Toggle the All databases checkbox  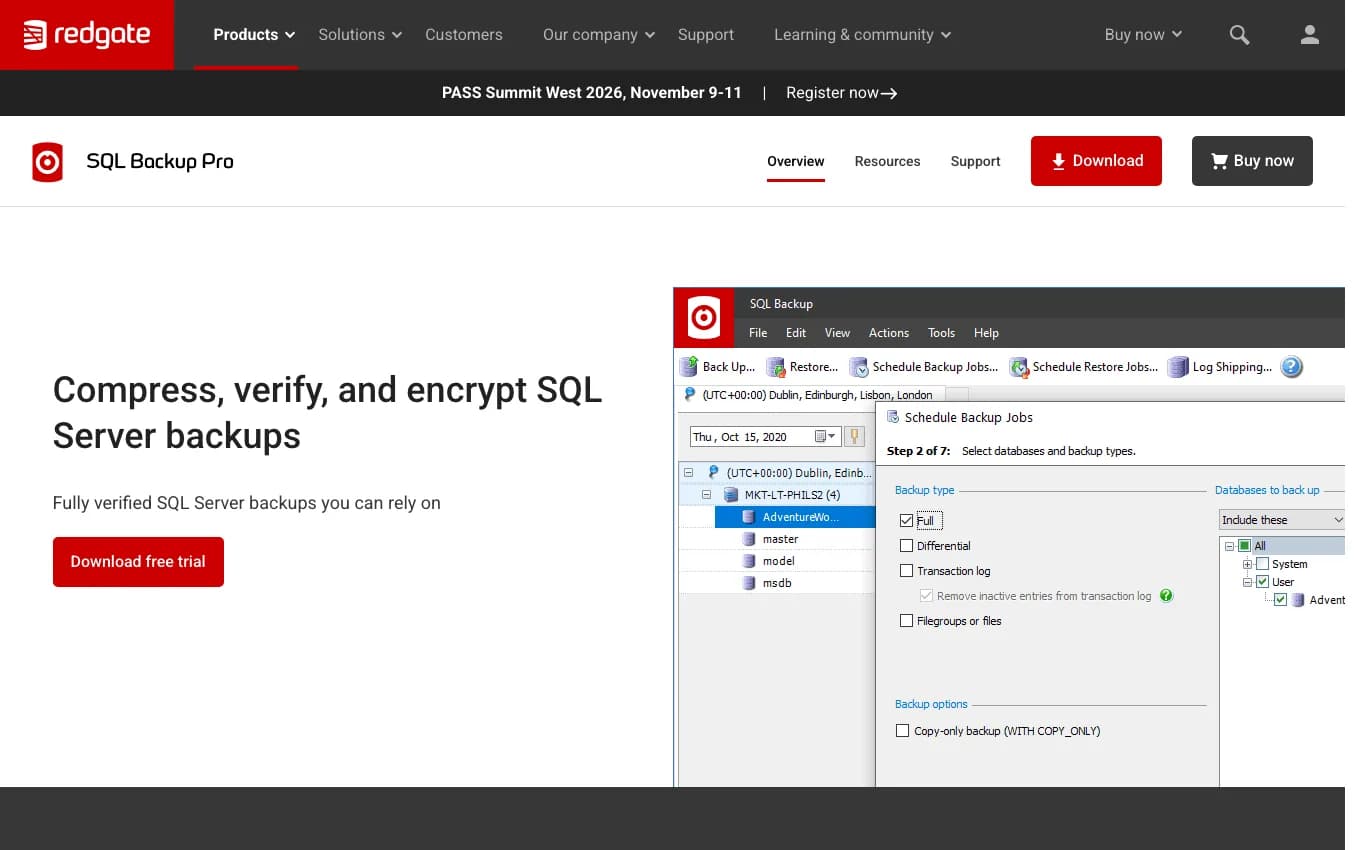(1244, 546)
